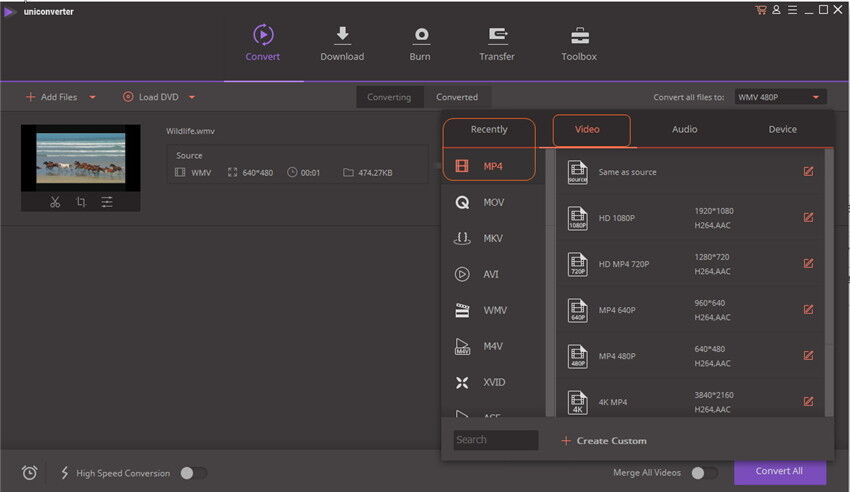Select the M4V format
The height and width of the screenshot is (492, 850).
pyautogui.click(x=493, y=346)
